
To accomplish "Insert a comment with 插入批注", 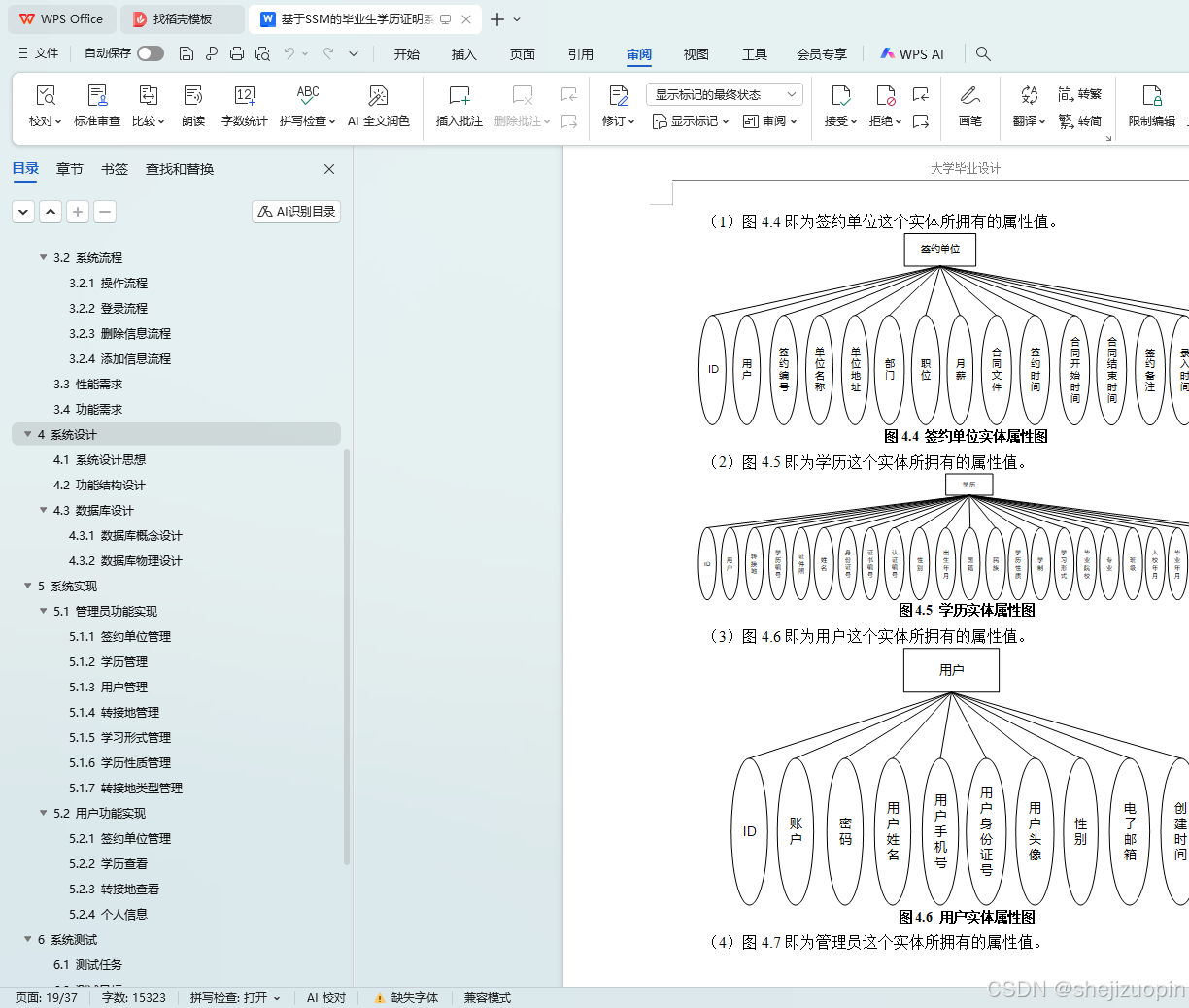I will point(458,107).
